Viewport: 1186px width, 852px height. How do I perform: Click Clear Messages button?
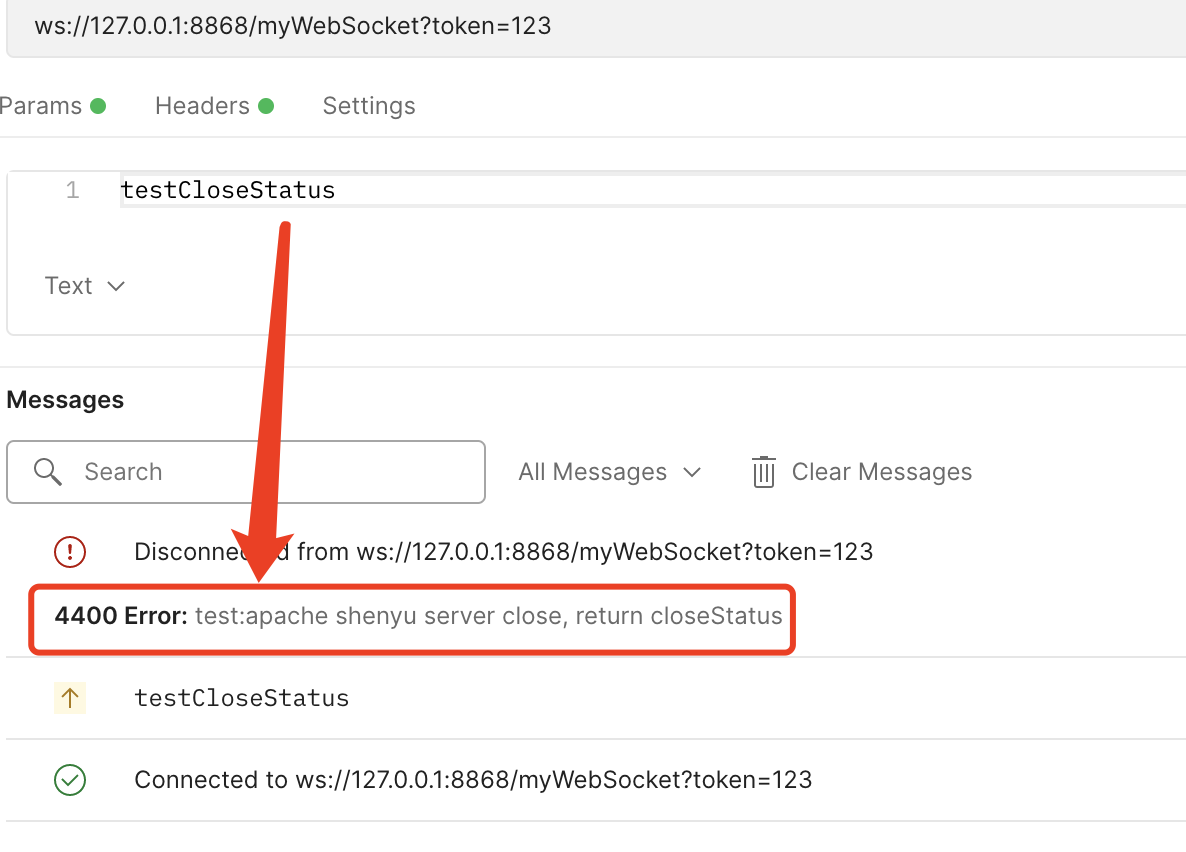tap(862, 472)
